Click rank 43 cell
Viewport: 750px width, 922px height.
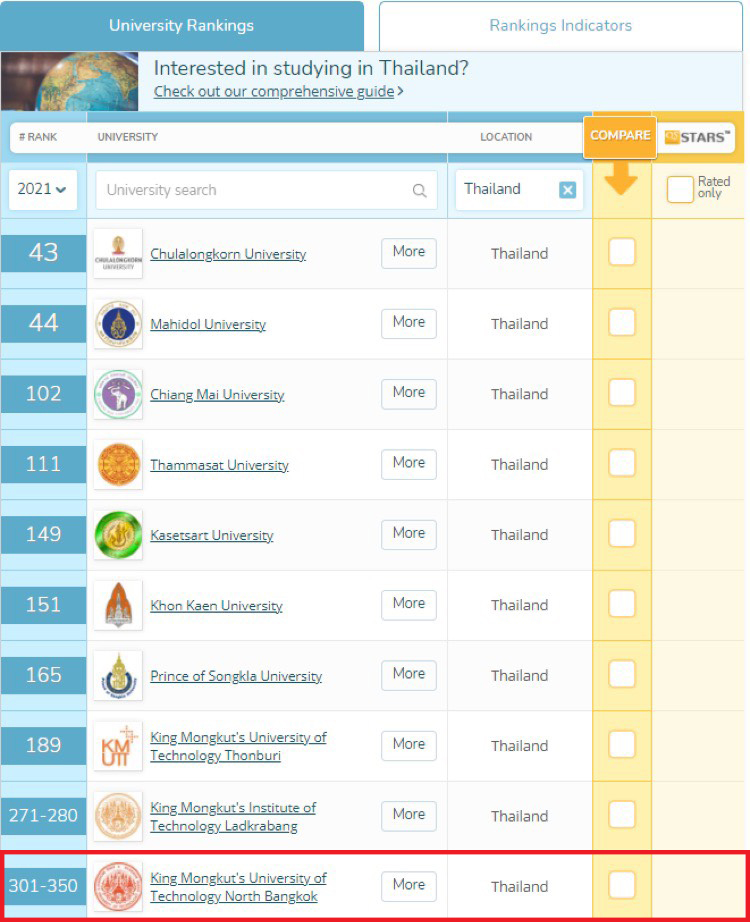click(44, 253)
